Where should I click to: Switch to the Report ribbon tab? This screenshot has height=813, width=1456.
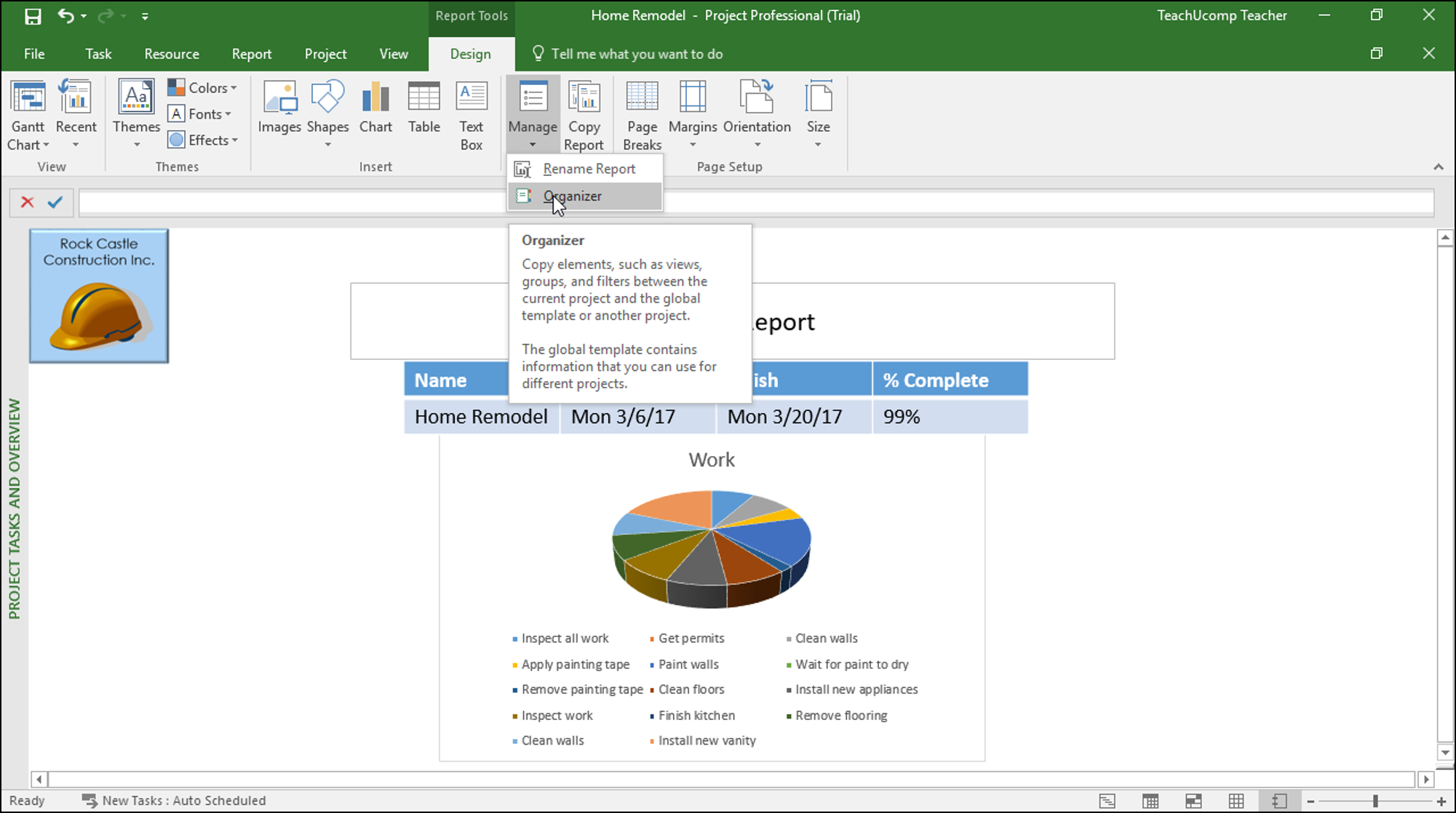point(252,54)
